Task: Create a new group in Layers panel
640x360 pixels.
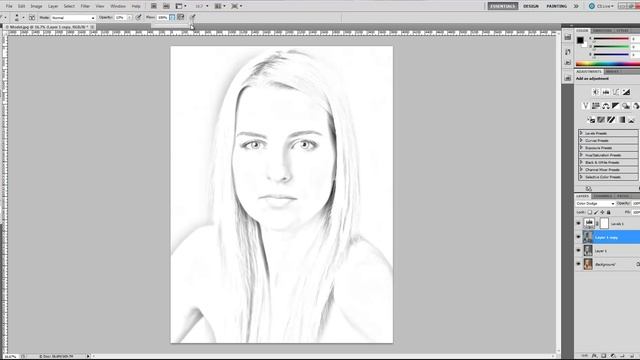Action: [622, 356]
